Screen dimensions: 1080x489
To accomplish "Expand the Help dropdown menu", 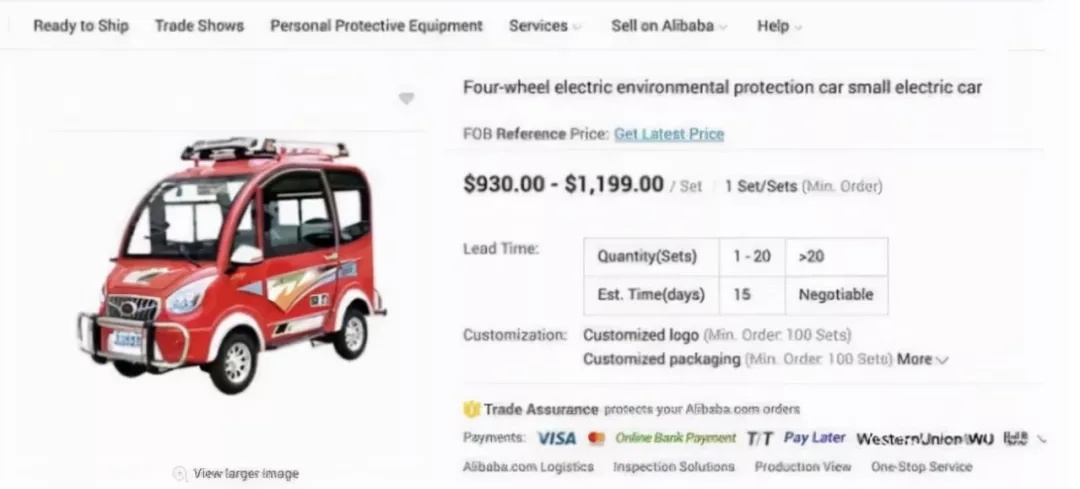I will pos(779,26).
